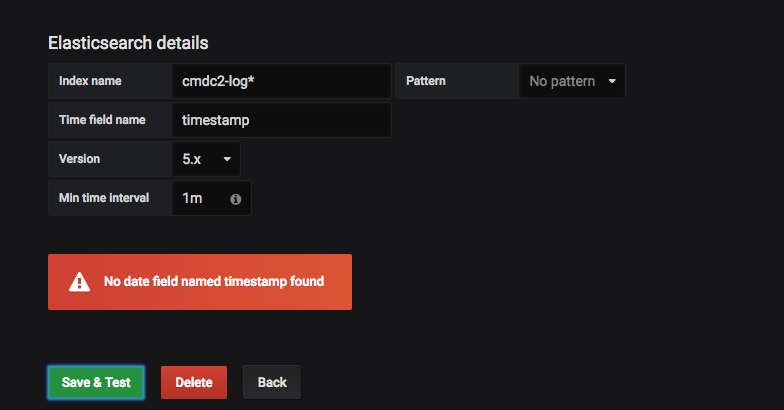Click the Elasticsearch details heading

tap(128, 43)
